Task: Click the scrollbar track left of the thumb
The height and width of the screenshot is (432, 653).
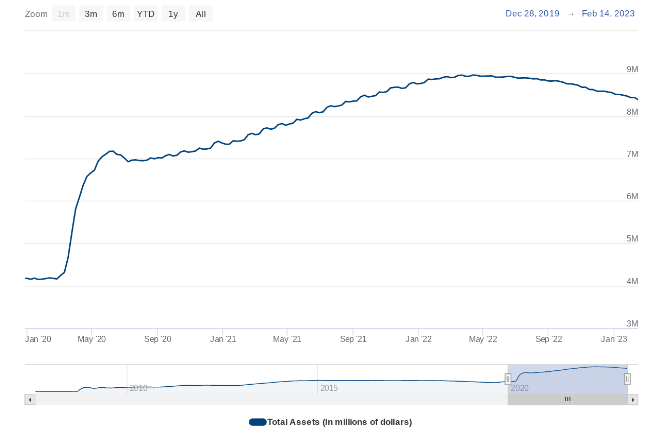Action: [270, 399]
